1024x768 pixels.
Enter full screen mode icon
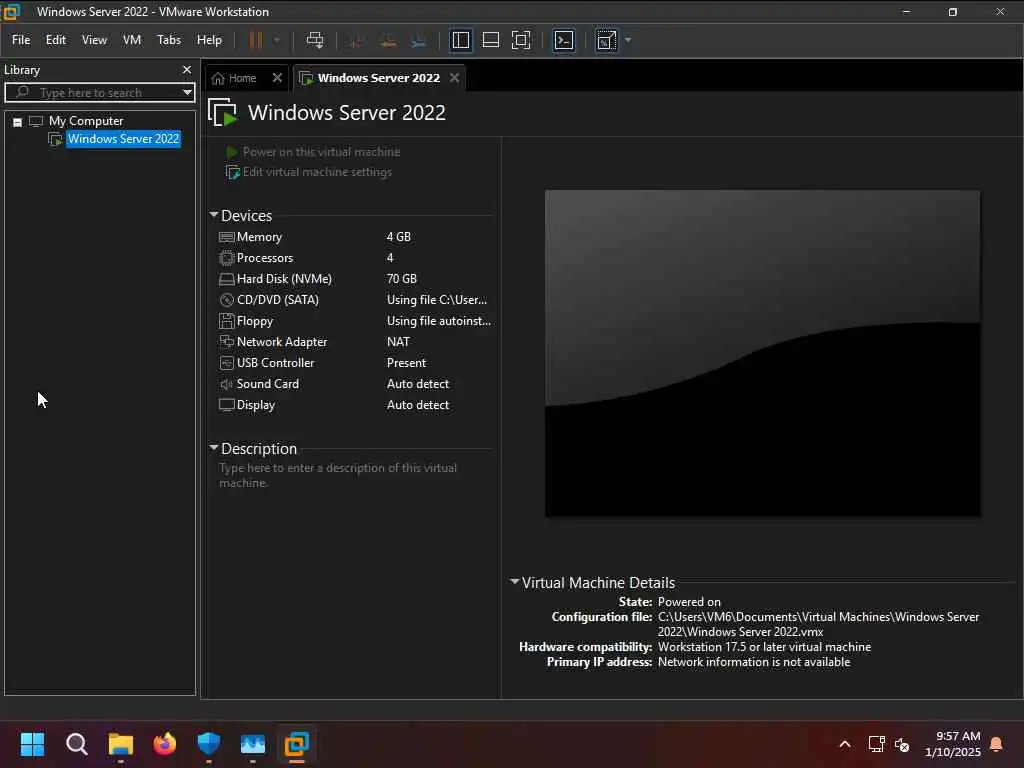pos(520,40)
